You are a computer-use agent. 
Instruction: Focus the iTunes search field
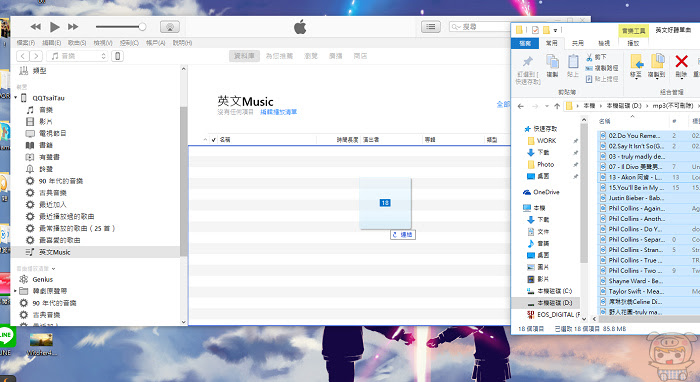point(480,27)
